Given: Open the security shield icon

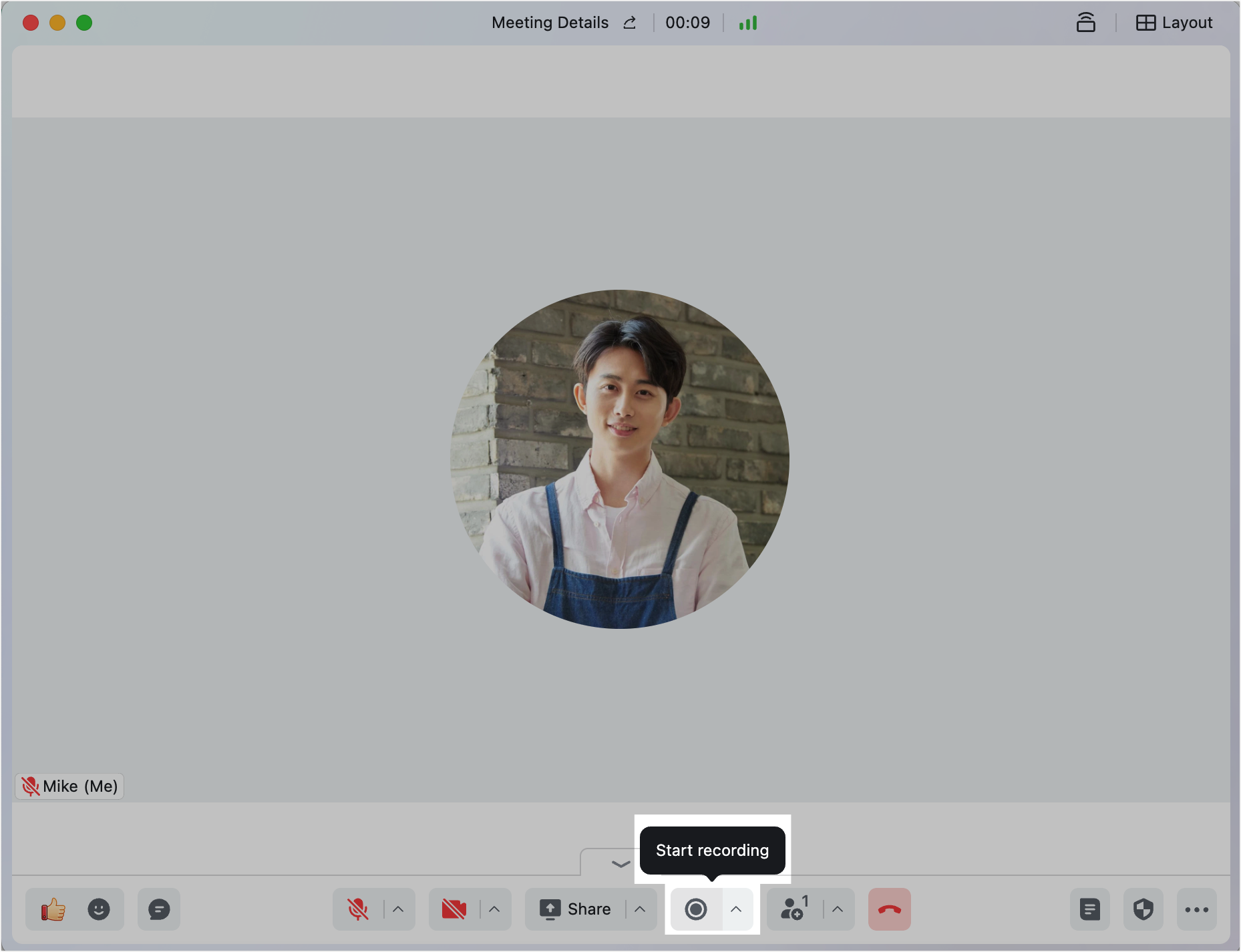Looking at the screenshot, I should pyautogui.click(x=1143, y=909).
